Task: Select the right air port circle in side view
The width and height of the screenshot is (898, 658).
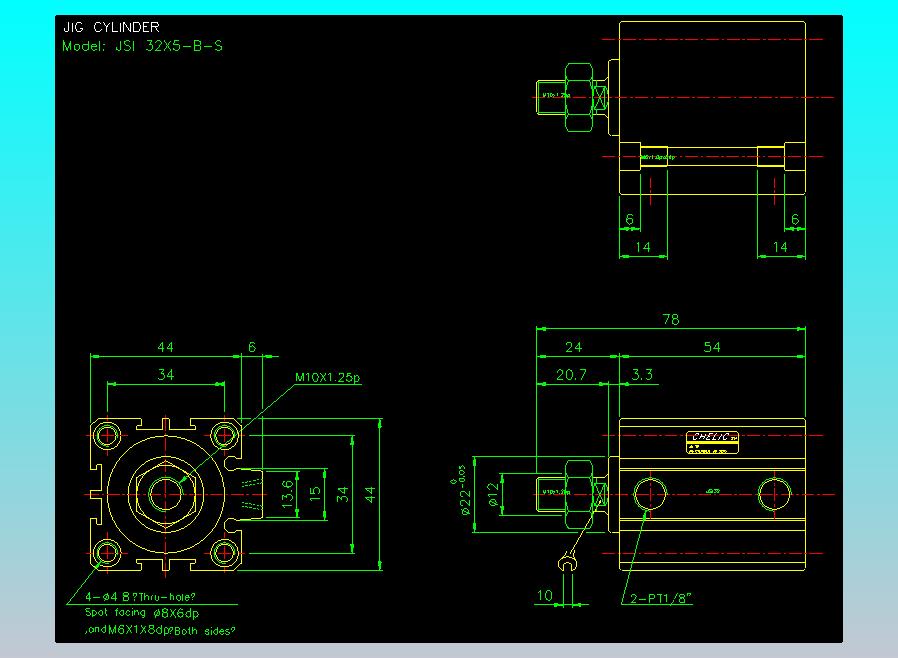Action: pos(773,493)
